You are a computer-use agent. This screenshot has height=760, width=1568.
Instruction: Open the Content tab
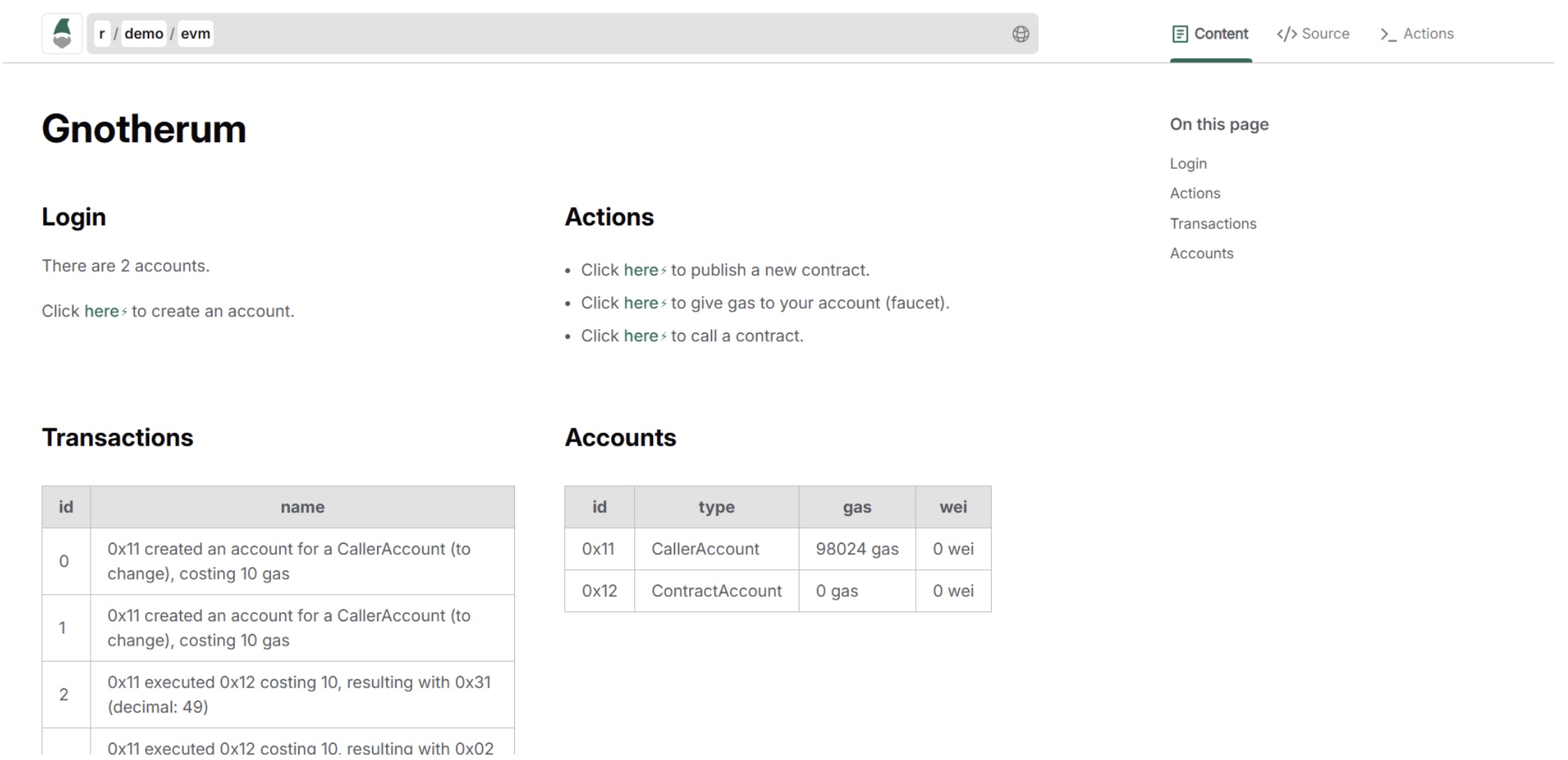point(1210,33)
